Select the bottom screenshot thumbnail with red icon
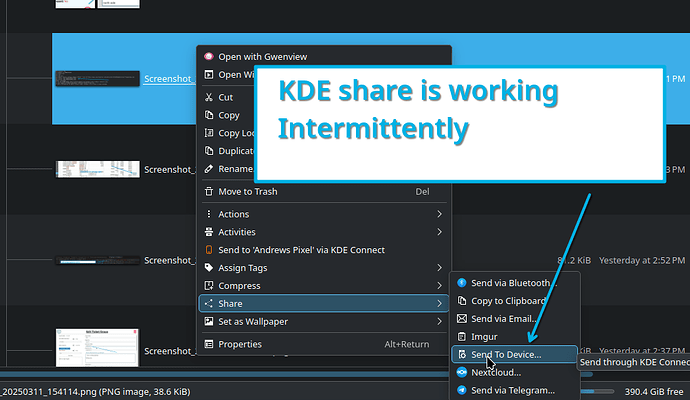Screen dimensions: 690x400 [97, 347]
